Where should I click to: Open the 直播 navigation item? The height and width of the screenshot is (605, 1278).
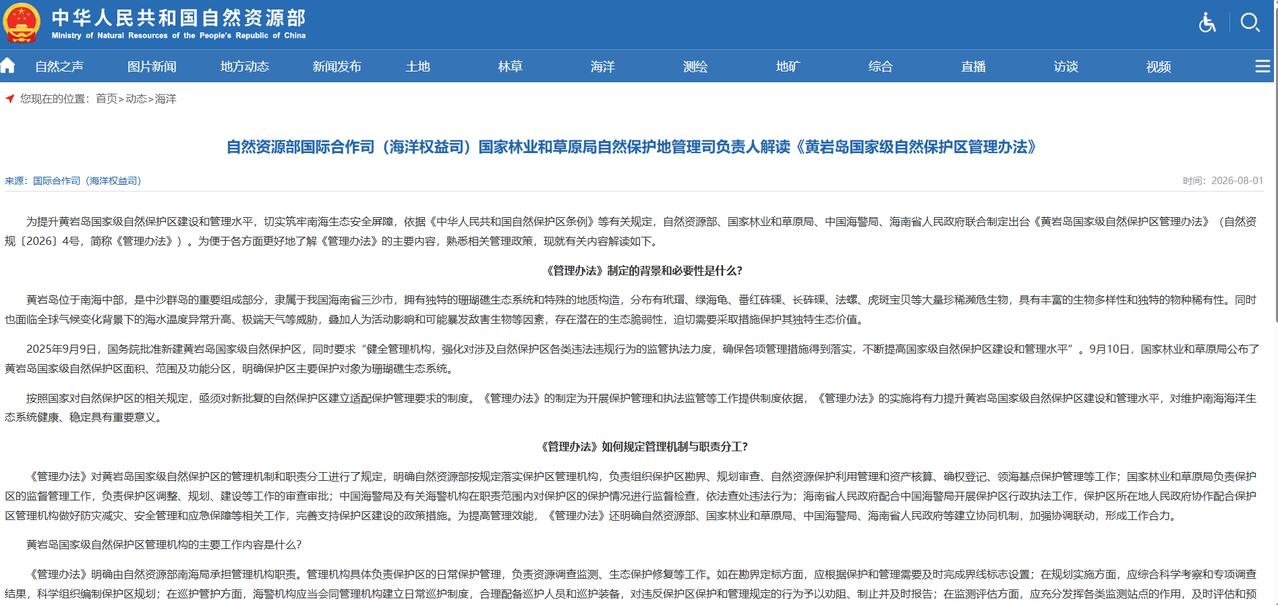pyautogui.click(x=973, y=67)
